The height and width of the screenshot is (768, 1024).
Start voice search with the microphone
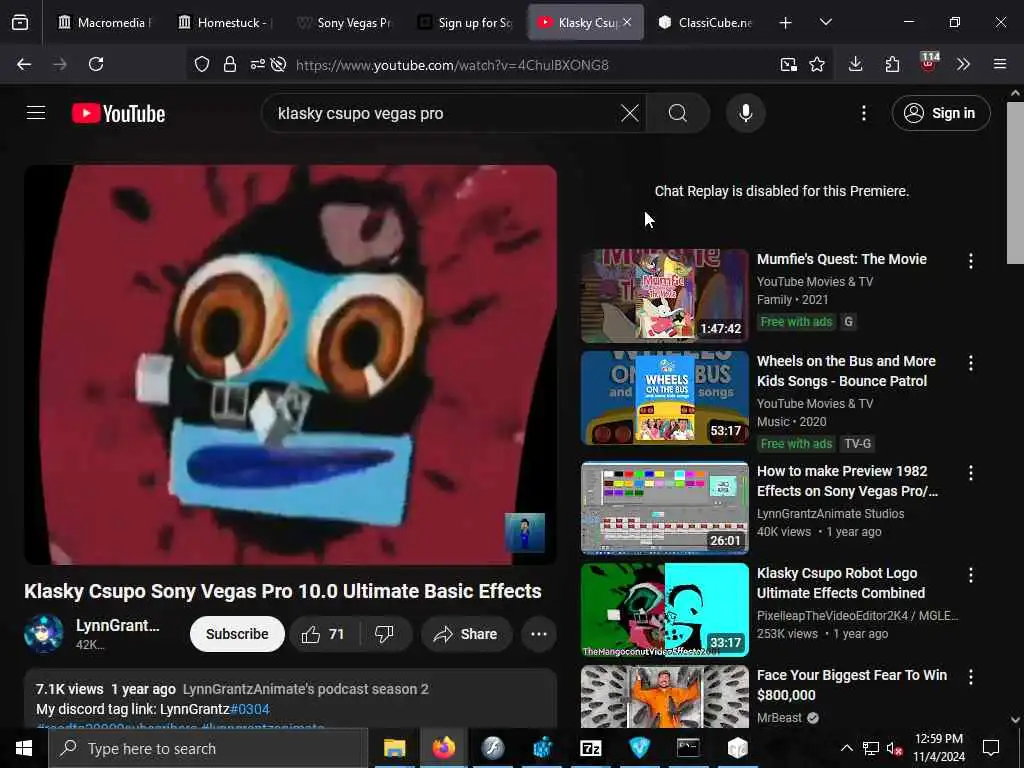pyautogui.click(x=745, y=113)
